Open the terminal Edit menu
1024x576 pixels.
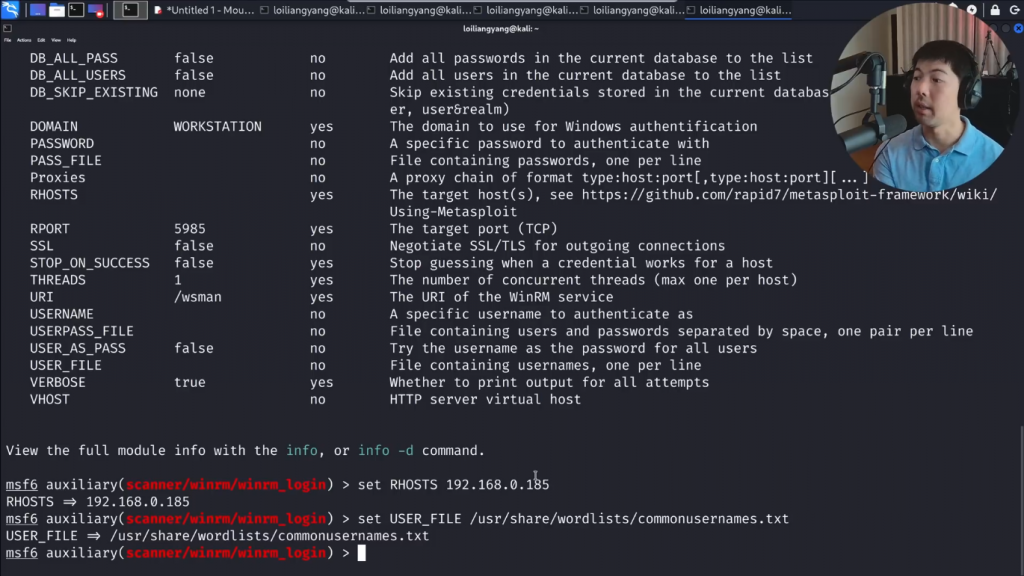pos(40,40)
